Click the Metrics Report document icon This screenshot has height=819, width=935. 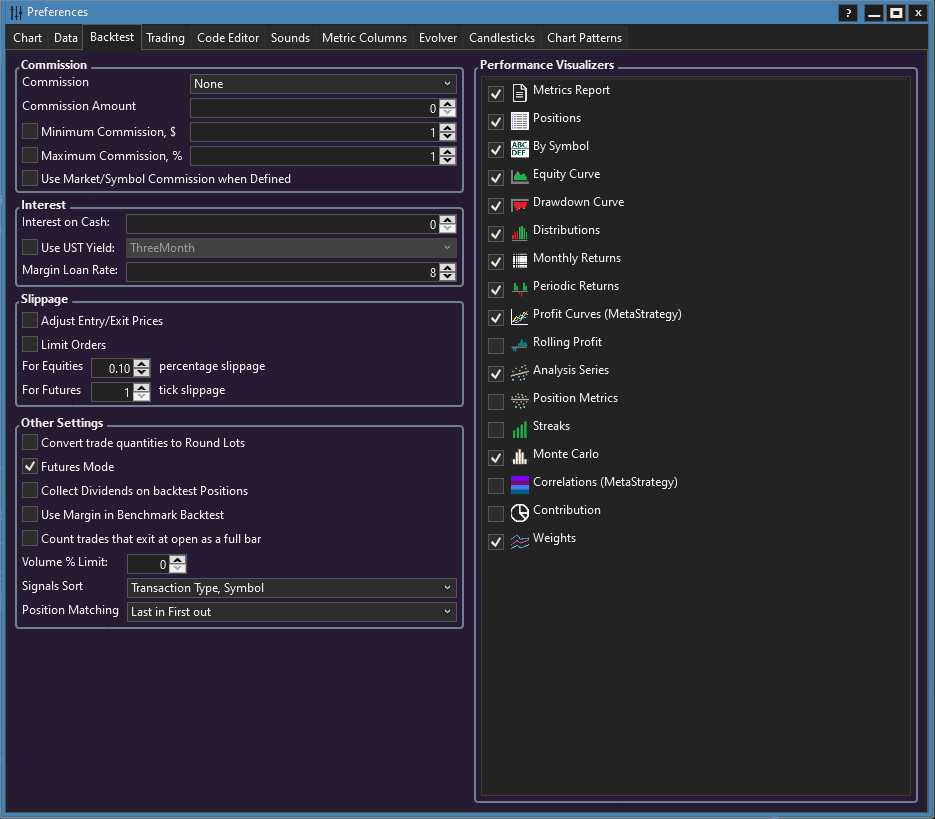click(519, 93)
